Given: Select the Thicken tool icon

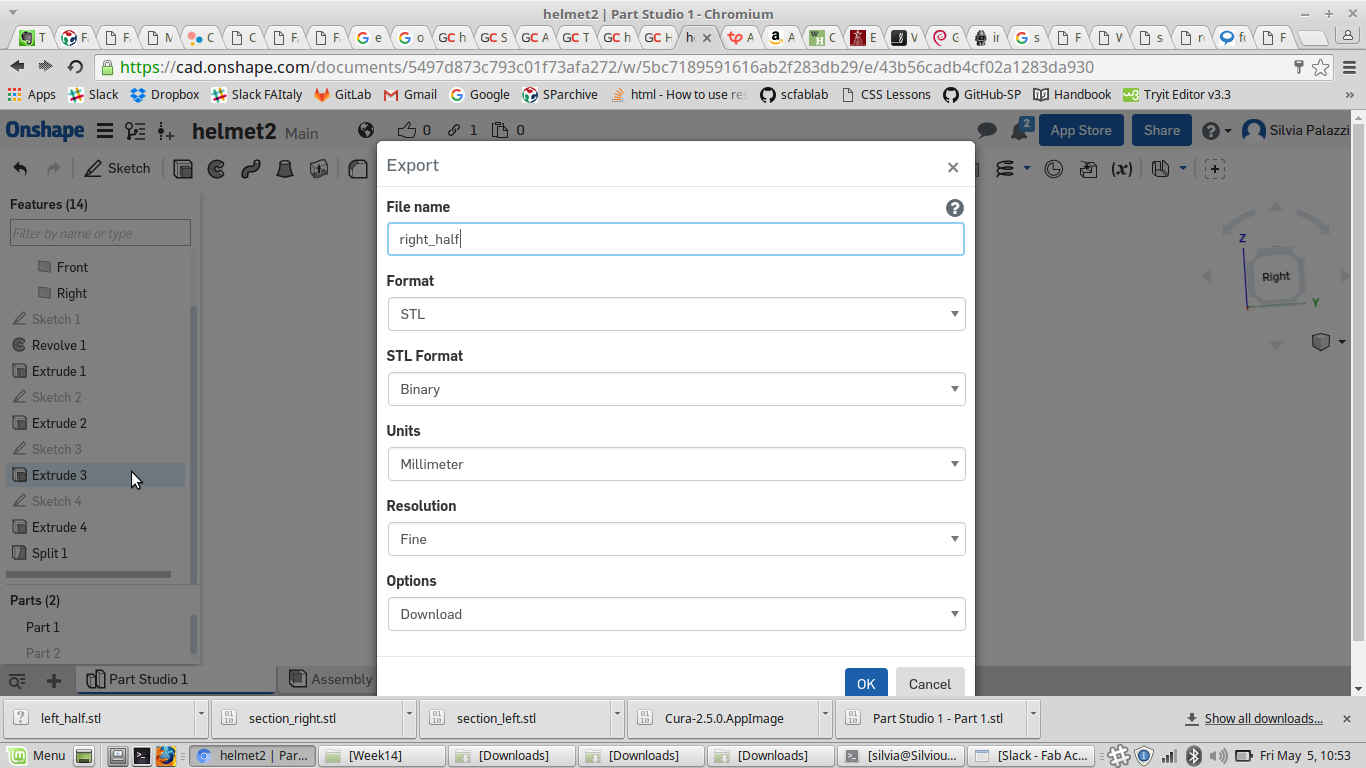Looking at the screenshot, I should point(319,169).
